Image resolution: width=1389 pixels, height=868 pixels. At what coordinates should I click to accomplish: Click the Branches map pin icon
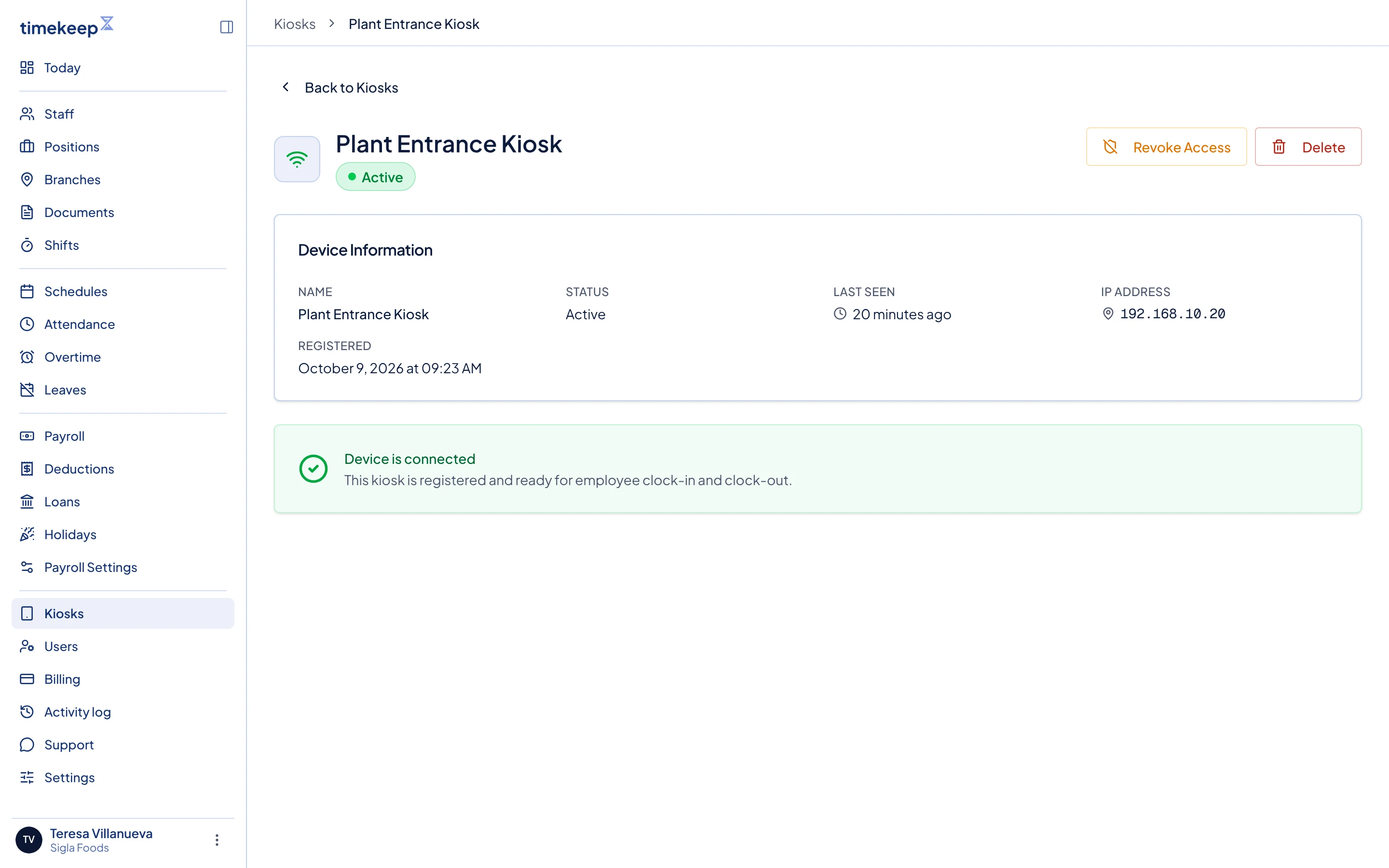27,179
